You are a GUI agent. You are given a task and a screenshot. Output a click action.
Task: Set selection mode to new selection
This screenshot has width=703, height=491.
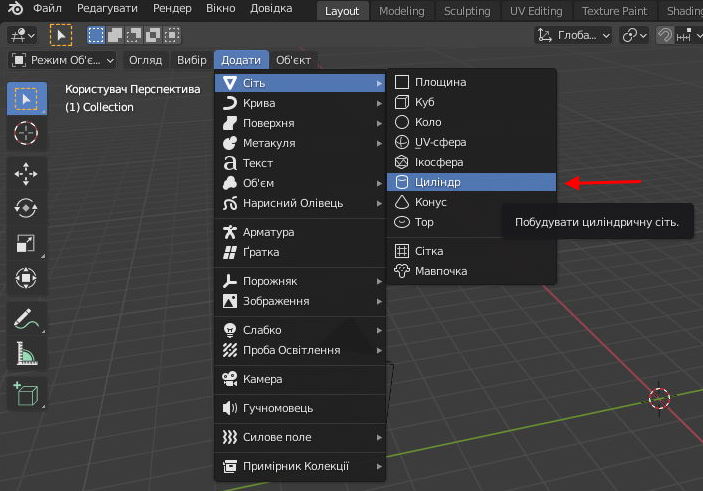[95, 35]
